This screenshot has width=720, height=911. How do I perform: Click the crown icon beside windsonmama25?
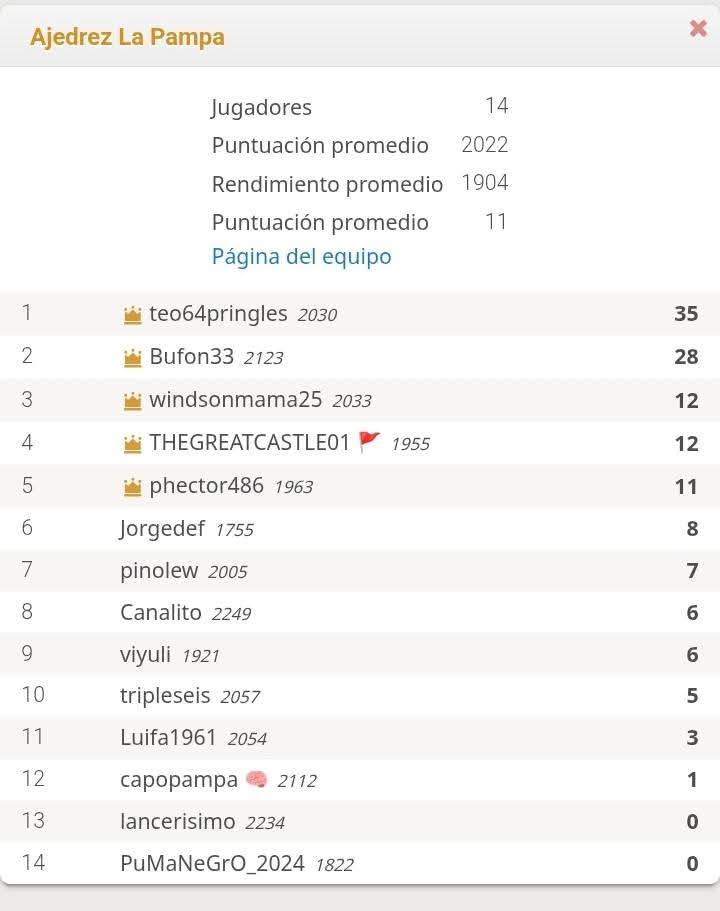point(132,400)
